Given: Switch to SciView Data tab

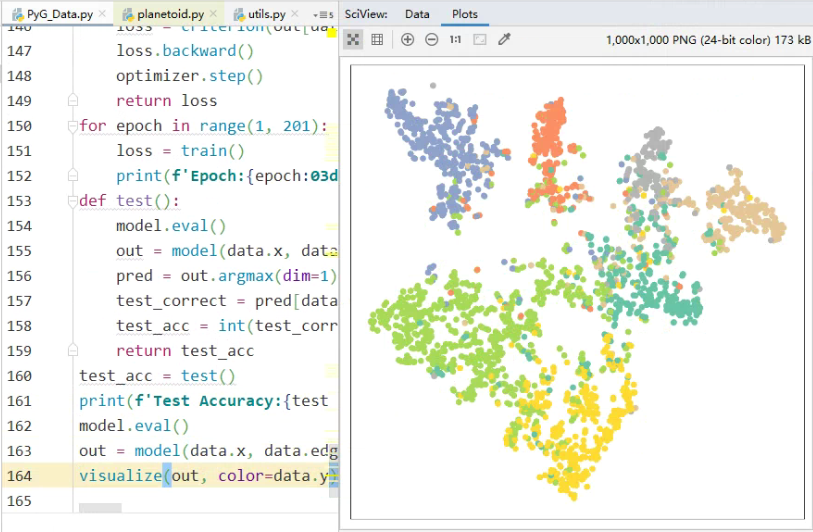Looking at the screenshot, I should tap(417, 14).
